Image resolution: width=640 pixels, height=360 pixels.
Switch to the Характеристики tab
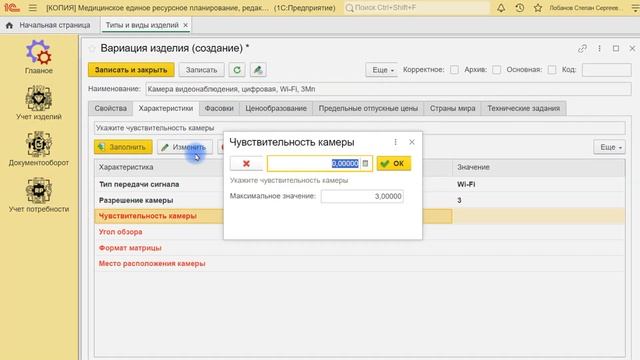click(x=166, y=109)
